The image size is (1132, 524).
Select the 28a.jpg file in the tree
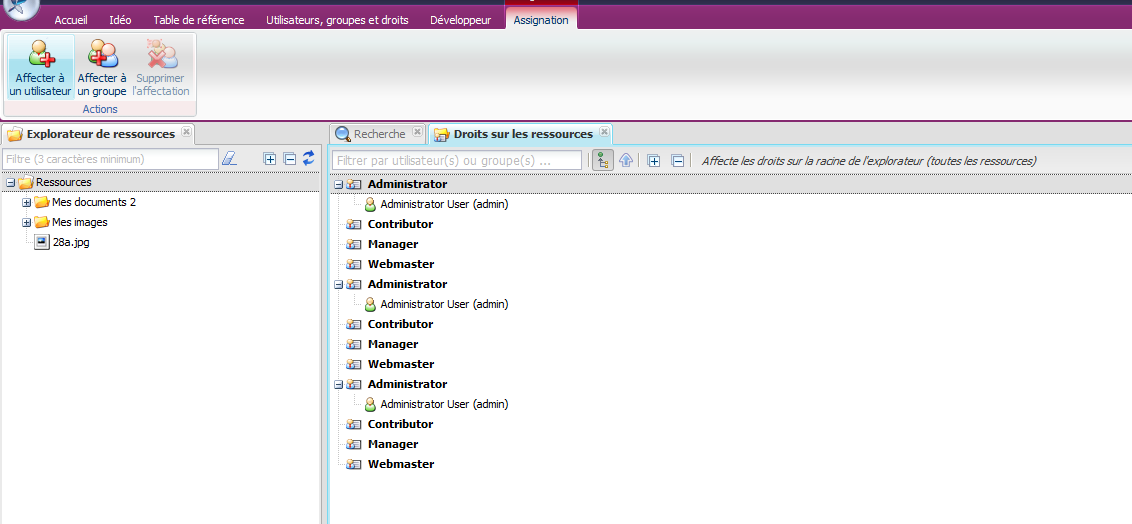(70, 242)
